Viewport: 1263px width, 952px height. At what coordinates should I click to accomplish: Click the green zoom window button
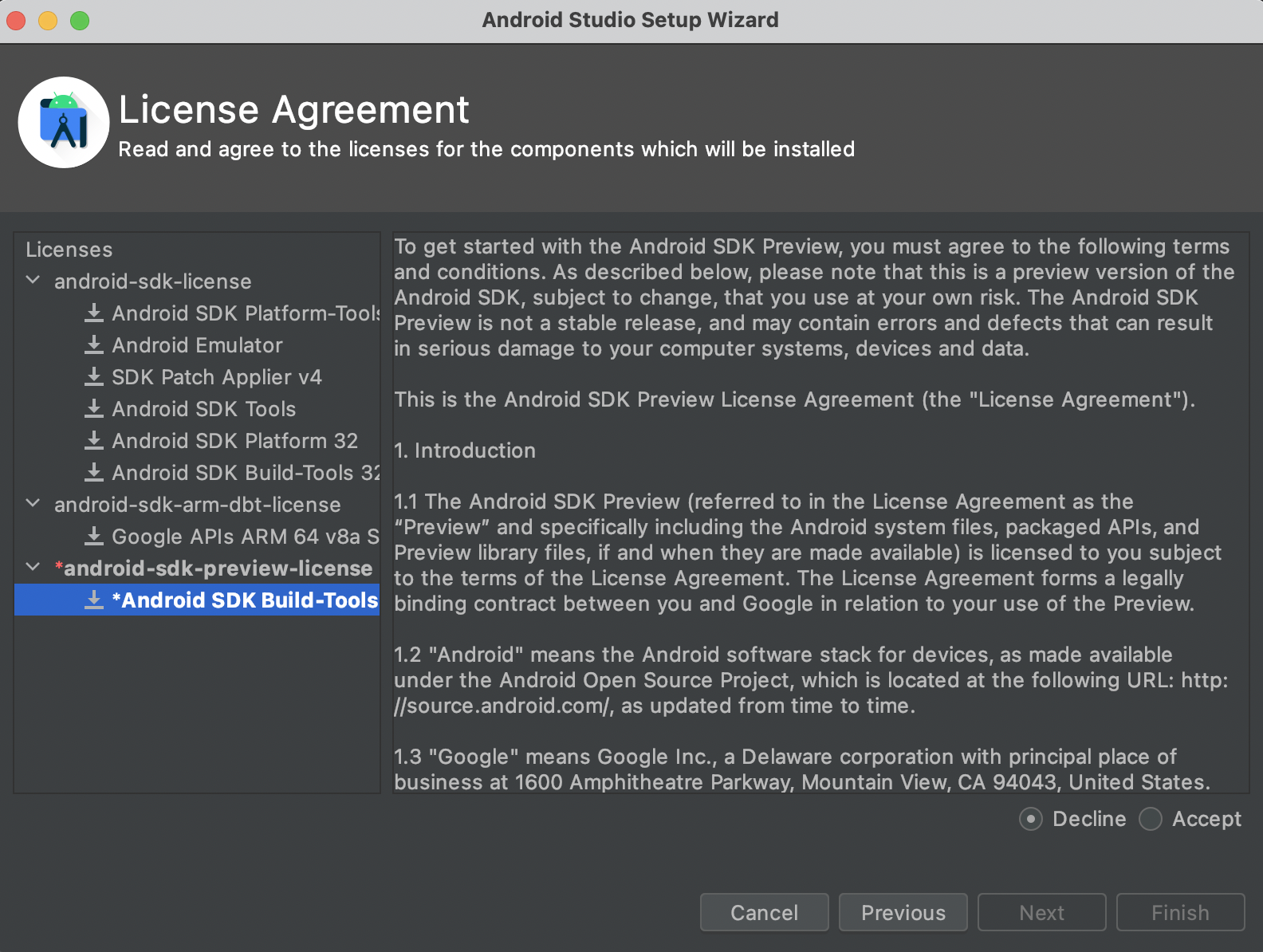80,20
